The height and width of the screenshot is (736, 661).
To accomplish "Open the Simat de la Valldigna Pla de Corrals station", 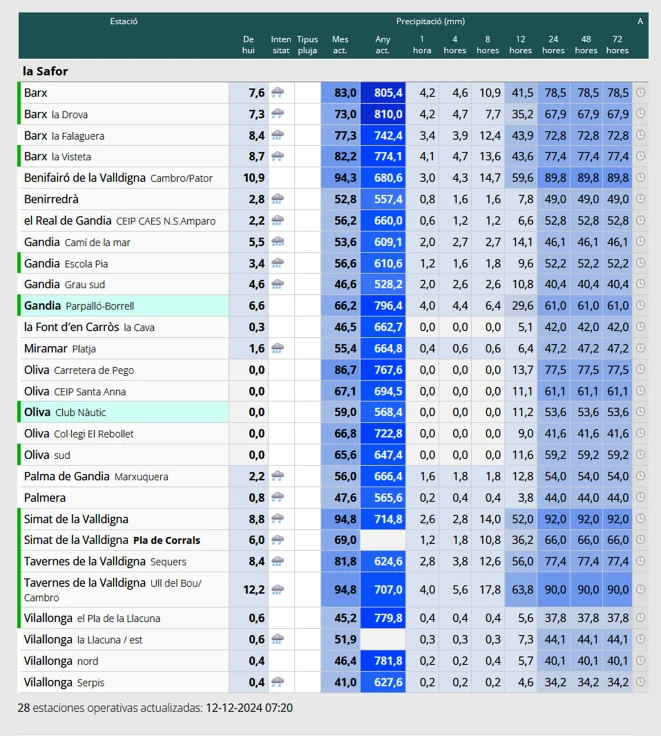I will pyautogui.click(x=112, y=540).
